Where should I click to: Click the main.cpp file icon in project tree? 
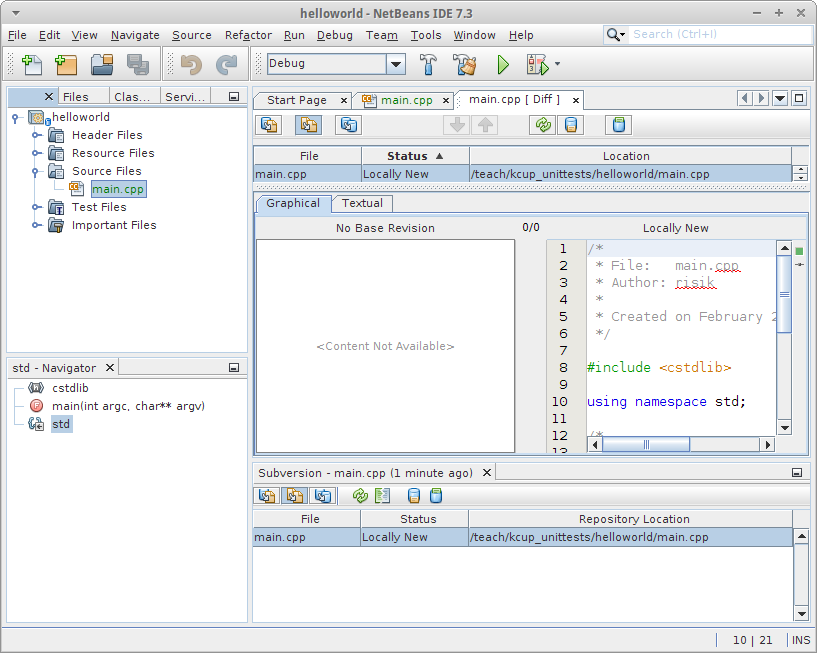click(x=77, y=189)
